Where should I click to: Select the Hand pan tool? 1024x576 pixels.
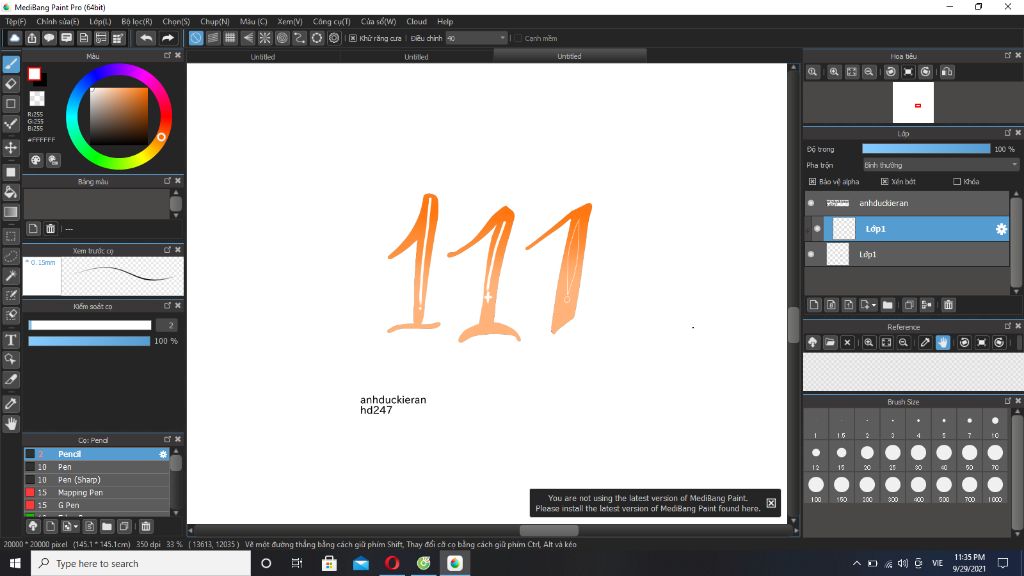tap(11, 424)
